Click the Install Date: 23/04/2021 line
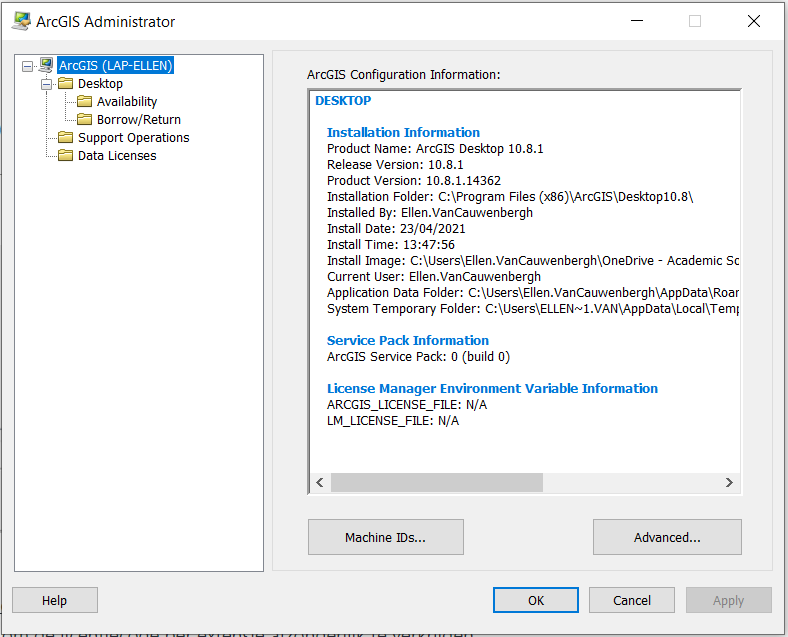The width and height of the screenshot is (788, 637). [x=396, y=229]
